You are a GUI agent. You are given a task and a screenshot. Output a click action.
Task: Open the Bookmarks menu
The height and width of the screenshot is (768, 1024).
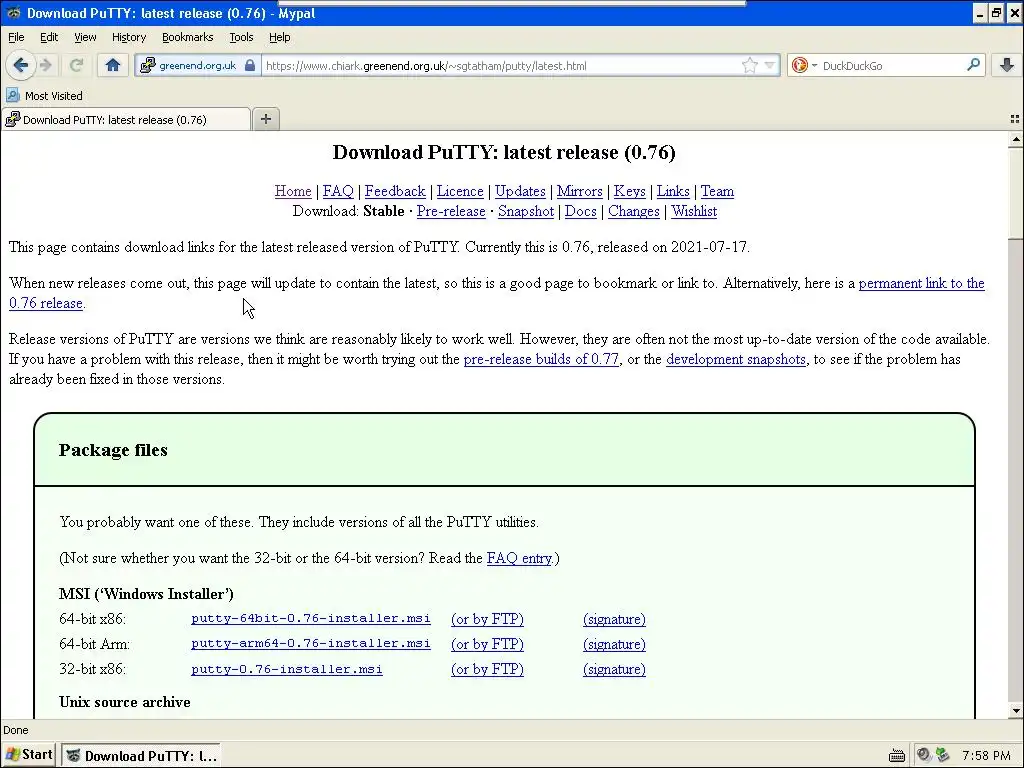click(x=187, y=37)
